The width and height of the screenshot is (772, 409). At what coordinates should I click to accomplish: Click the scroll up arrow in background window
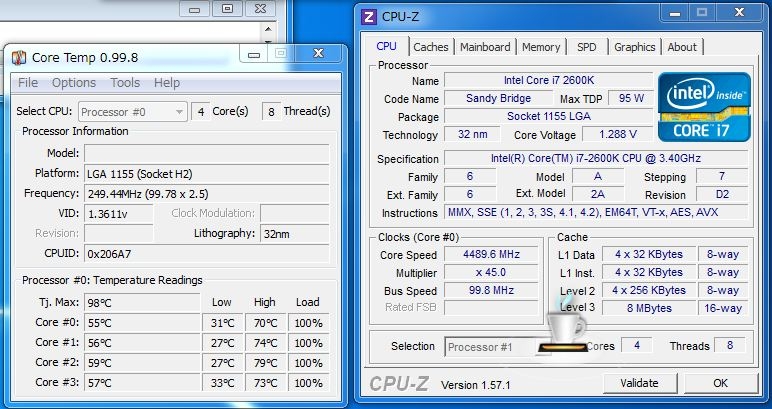[x=268, y=30]
